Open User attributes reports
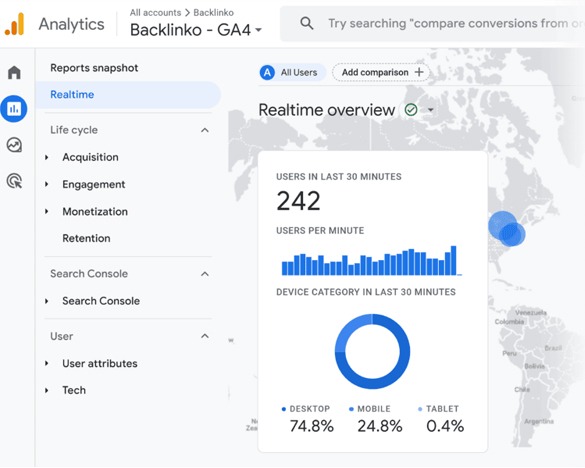This screenshot has height=468, width=585. (100, 364)
